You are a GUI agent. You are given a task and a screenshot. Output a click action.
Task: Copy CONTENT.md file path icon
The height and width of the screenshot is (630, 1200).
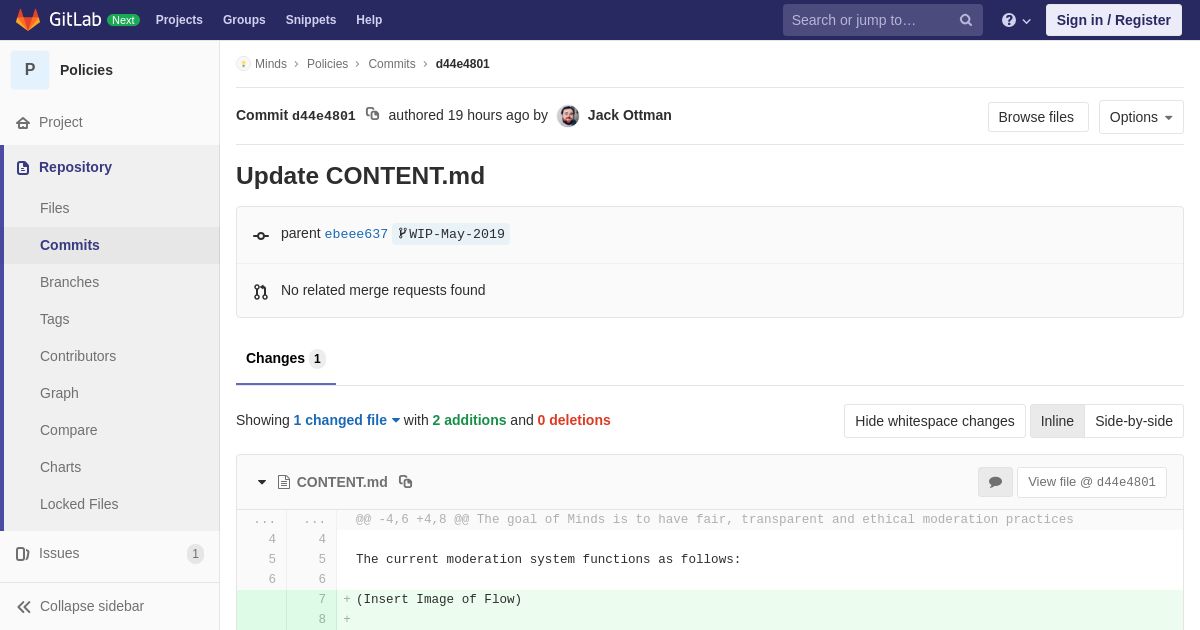click(x=406, y=482)
